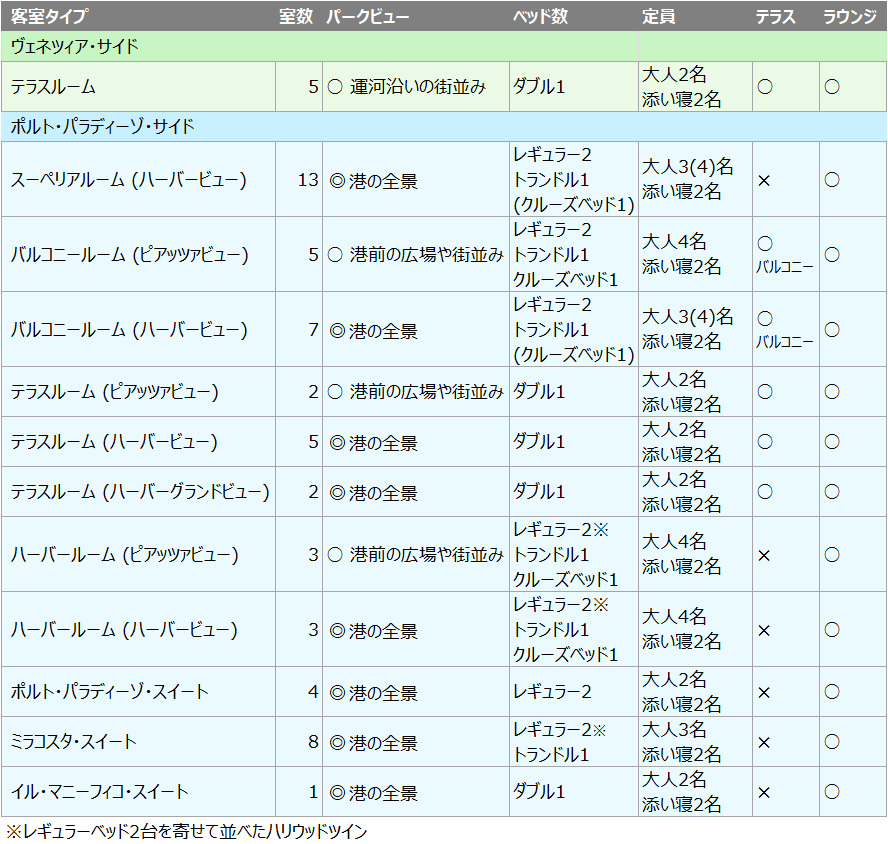Click the terrace × mark for スーペリアルーム (ハーバービュー)
Screen dimensions: 888x844
[764, 181]
